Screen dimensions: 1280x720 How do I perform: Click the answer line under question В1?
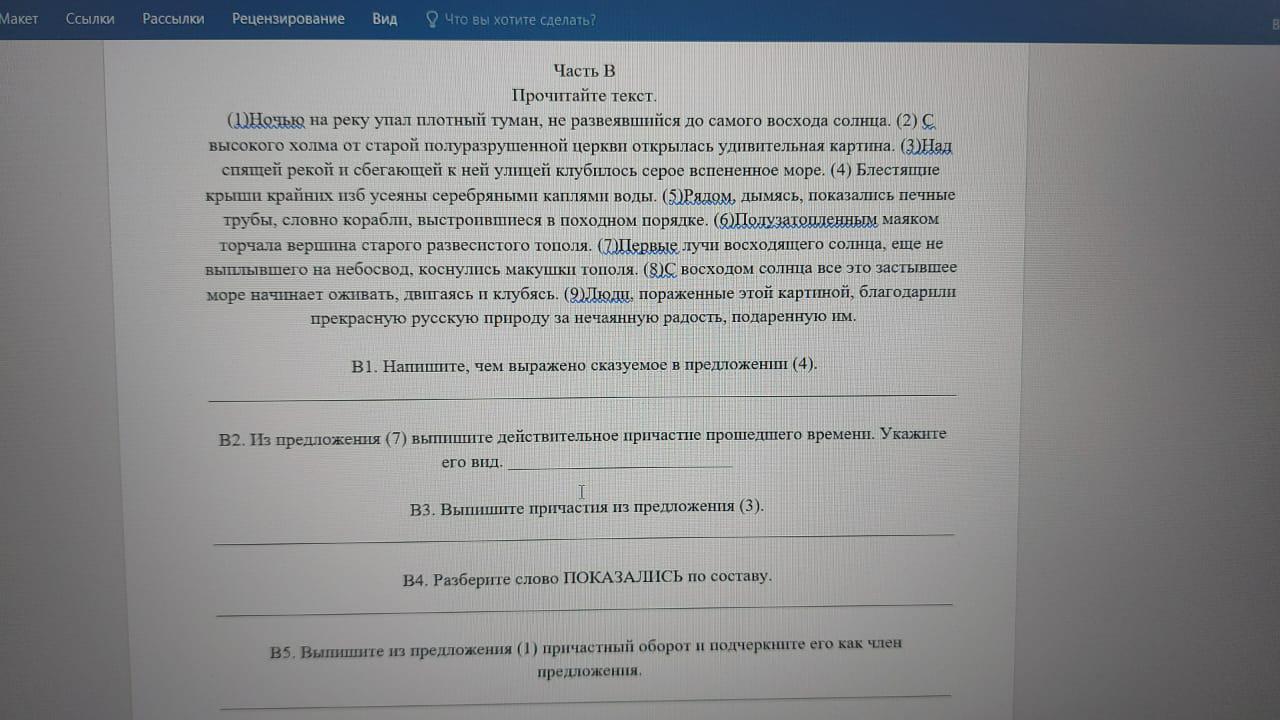(581, 396)
